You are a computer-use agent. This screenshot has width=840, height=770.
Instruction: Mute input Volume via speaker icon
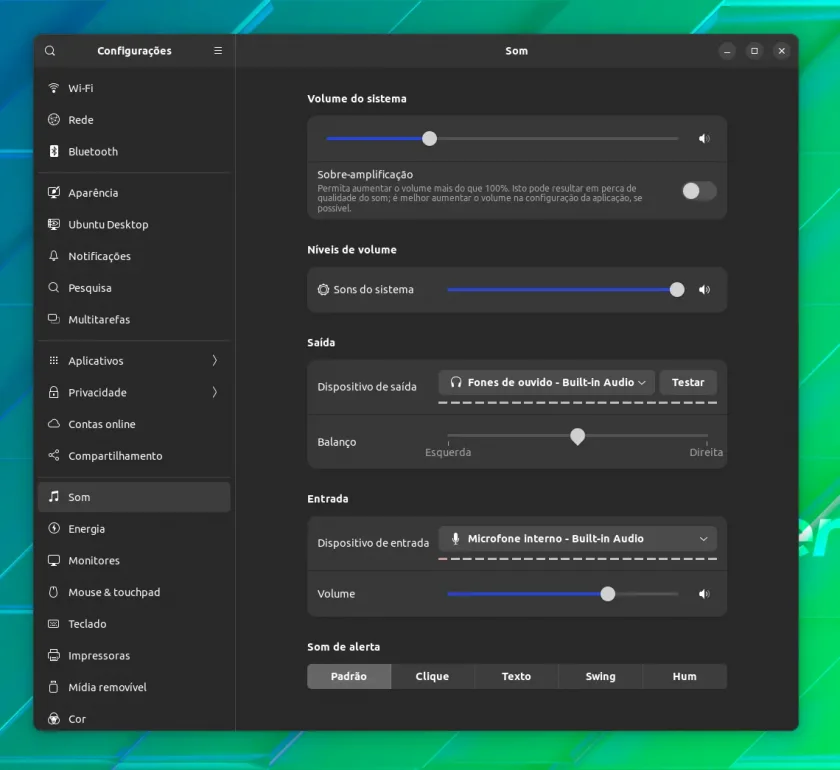click(x=704, y=594)
